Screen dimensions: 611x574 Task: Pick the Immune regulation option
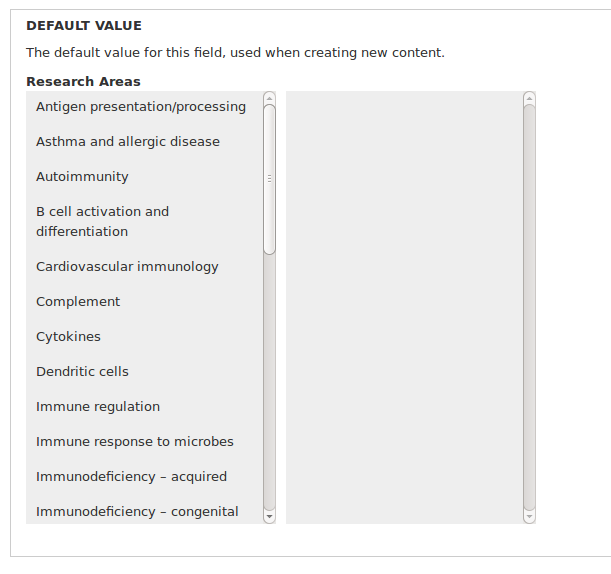tap(145, 407)
